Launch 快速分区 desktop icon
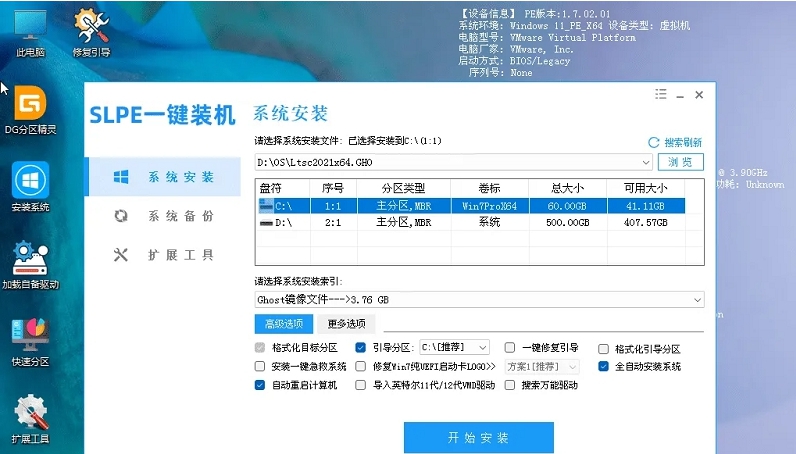 click(30, 342)
